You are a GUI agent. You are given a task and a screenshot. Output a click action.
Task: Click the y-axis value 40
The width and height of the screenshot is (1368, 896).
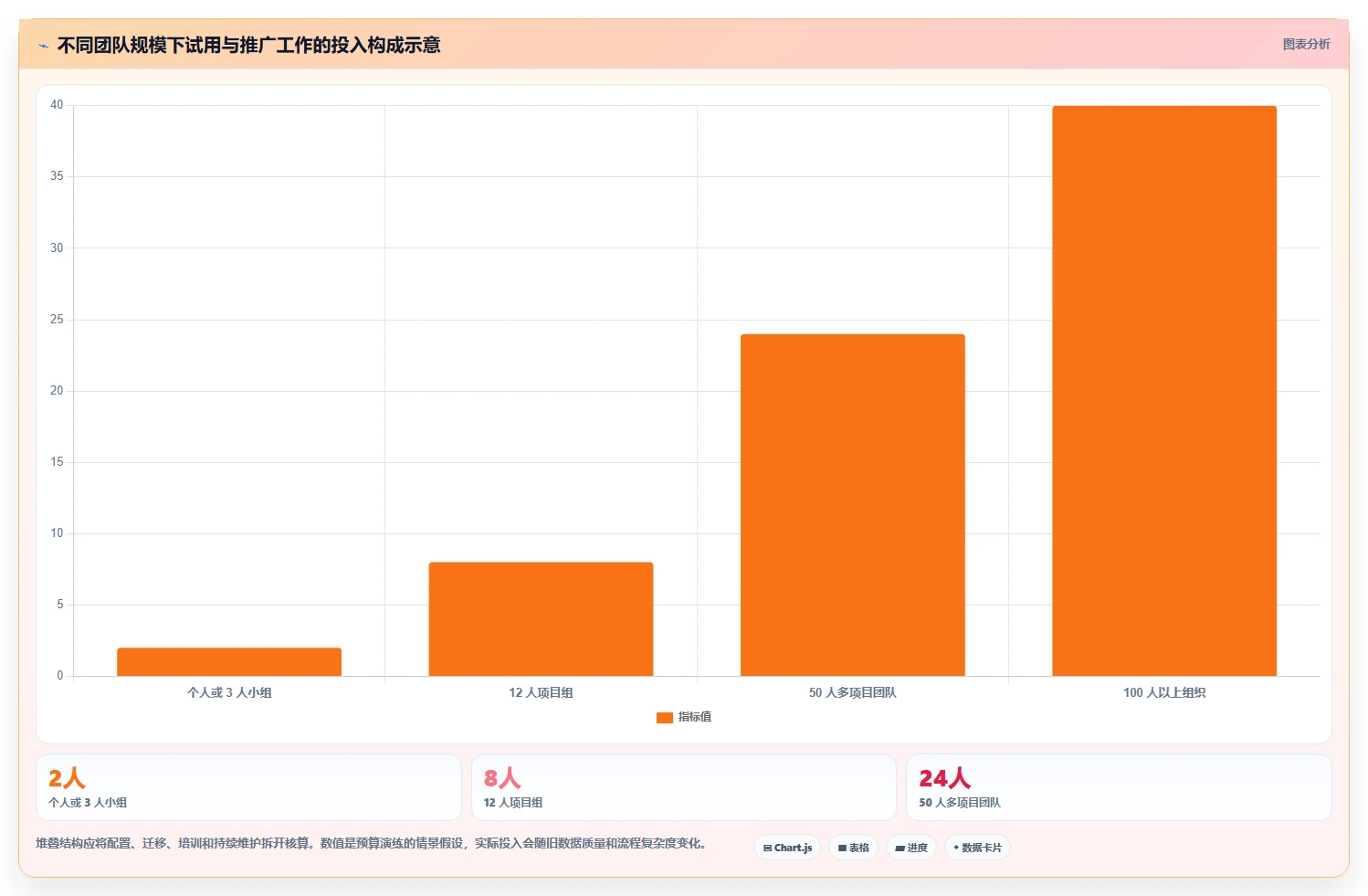point(57,105)
